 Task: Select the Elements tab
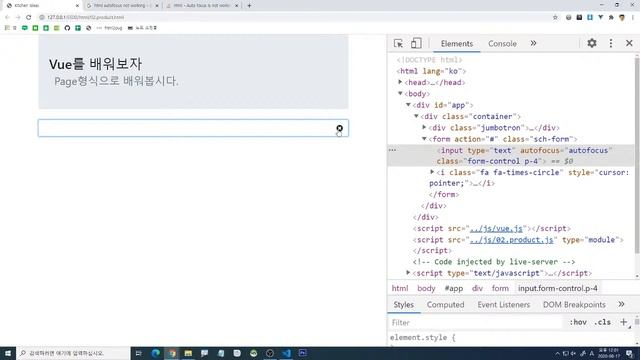coord(457,44)
